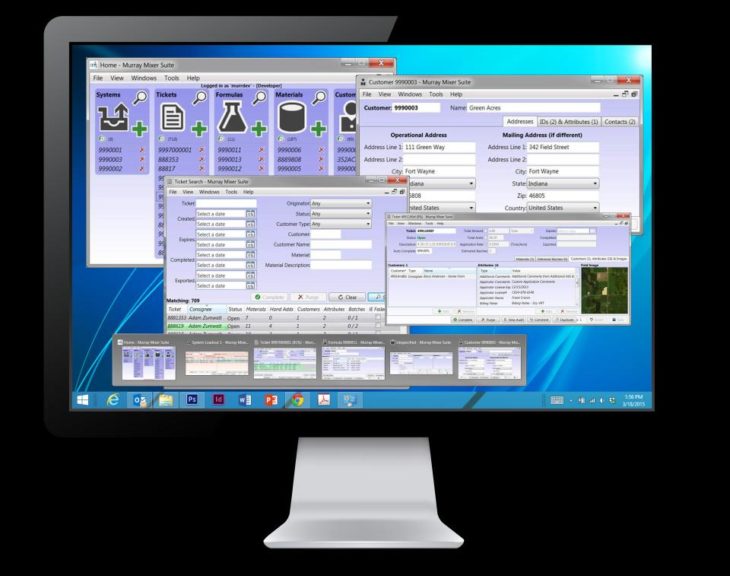
Task: Click the aerial Field Image photo
Action: [x=604, y=290]
